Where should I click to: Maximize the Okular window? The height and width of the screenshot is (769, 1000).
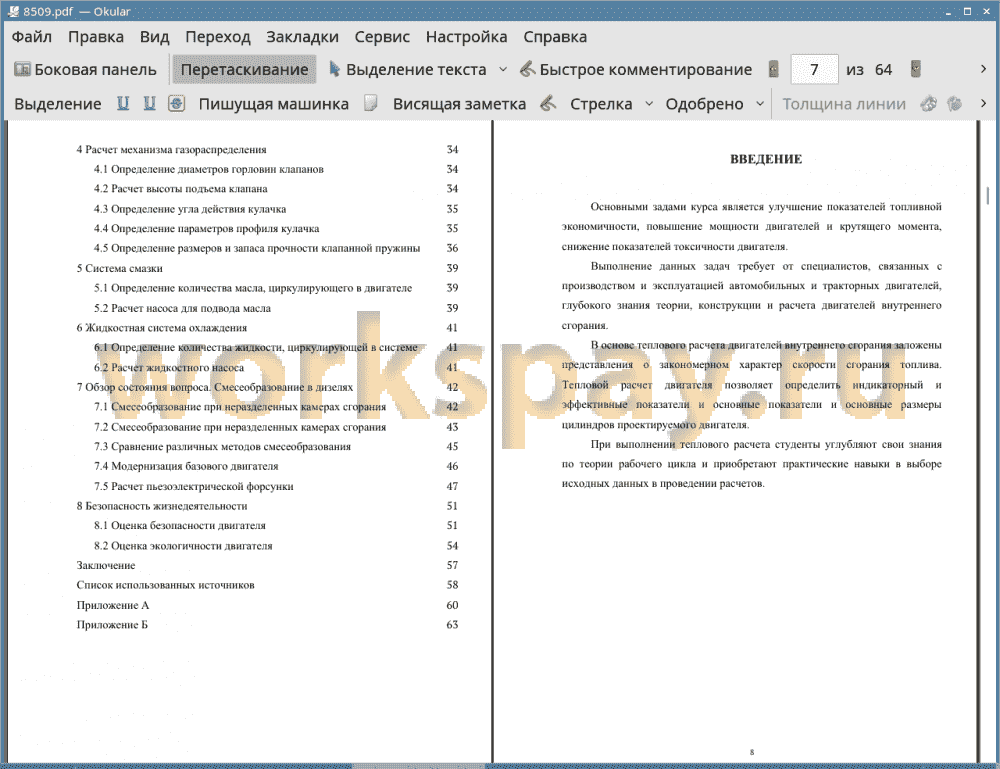(x=967, y=11)
